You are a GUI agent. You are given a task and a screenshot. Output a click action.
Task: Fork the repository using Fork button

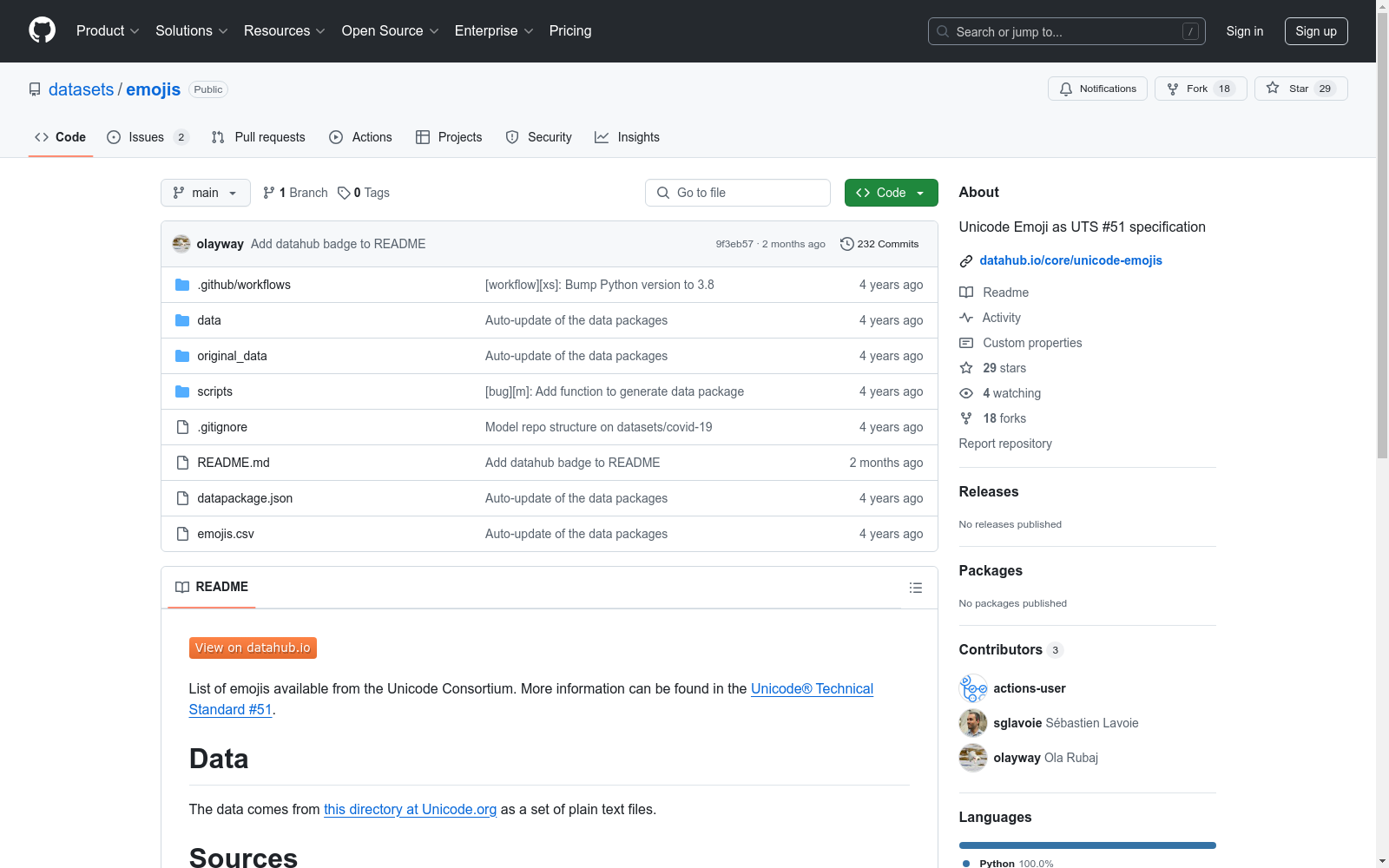tap(1201, 89)
